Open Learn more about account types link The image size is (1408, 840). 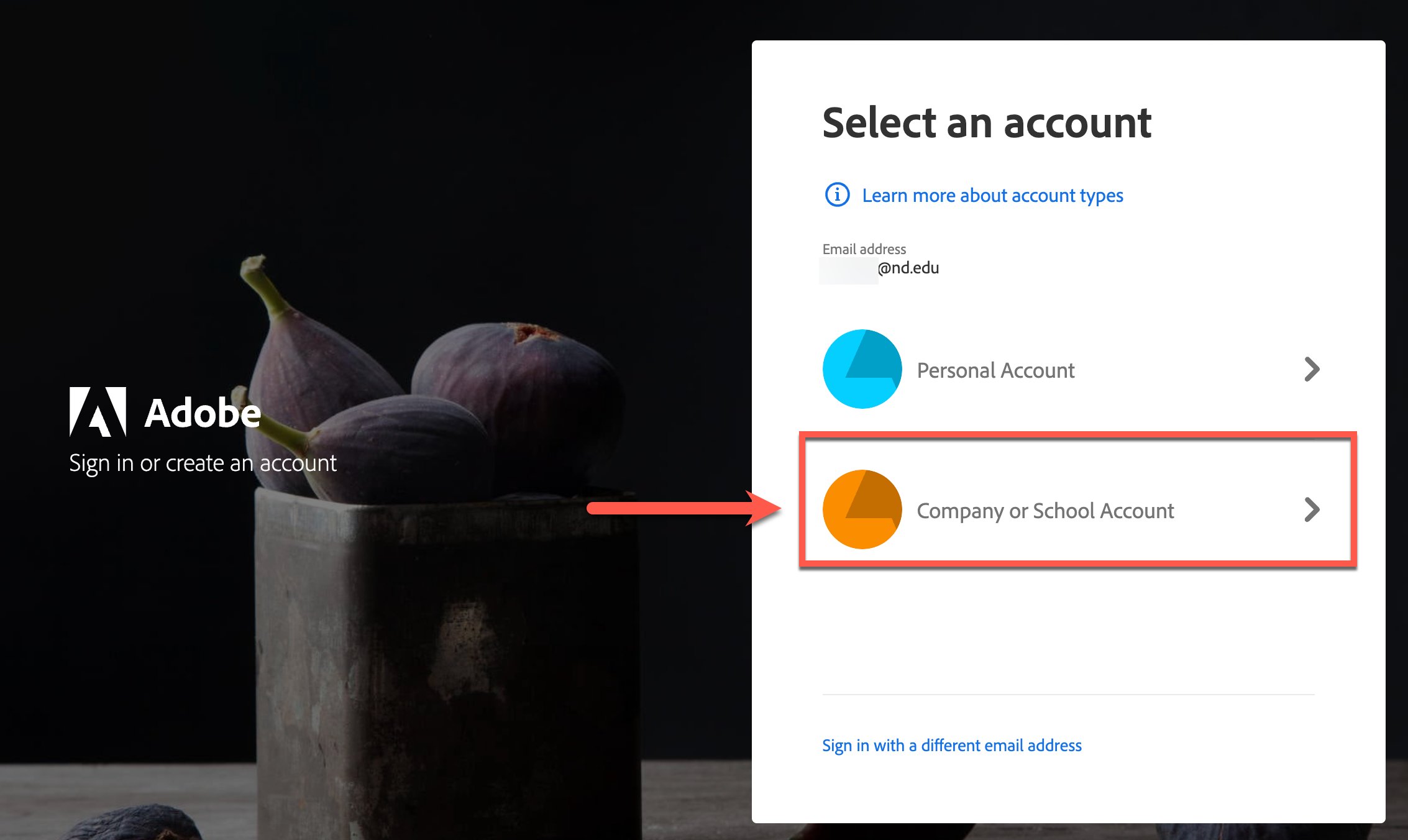pos(992,196)
